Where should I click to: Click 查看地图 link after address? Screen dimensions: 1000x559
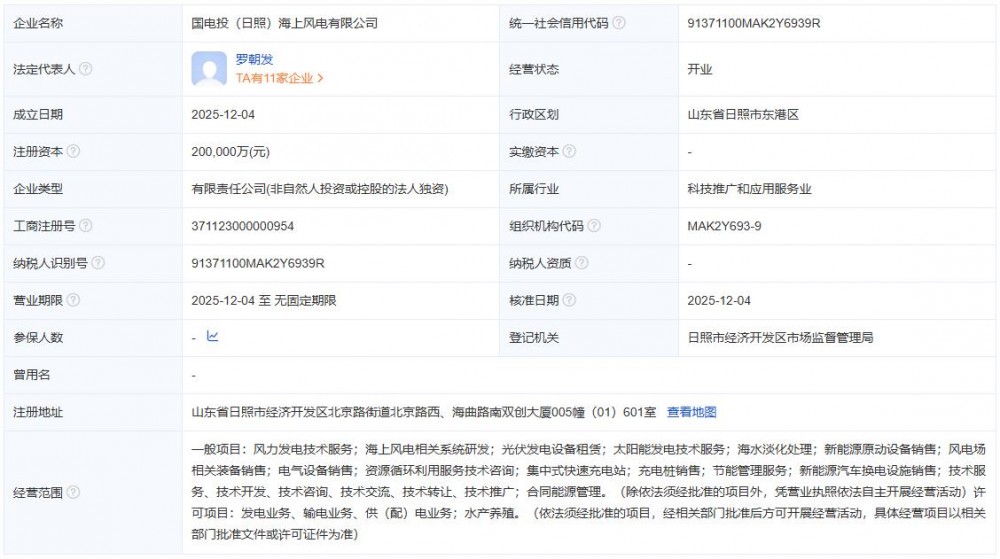pyautogui.click(x=692, y=412)
